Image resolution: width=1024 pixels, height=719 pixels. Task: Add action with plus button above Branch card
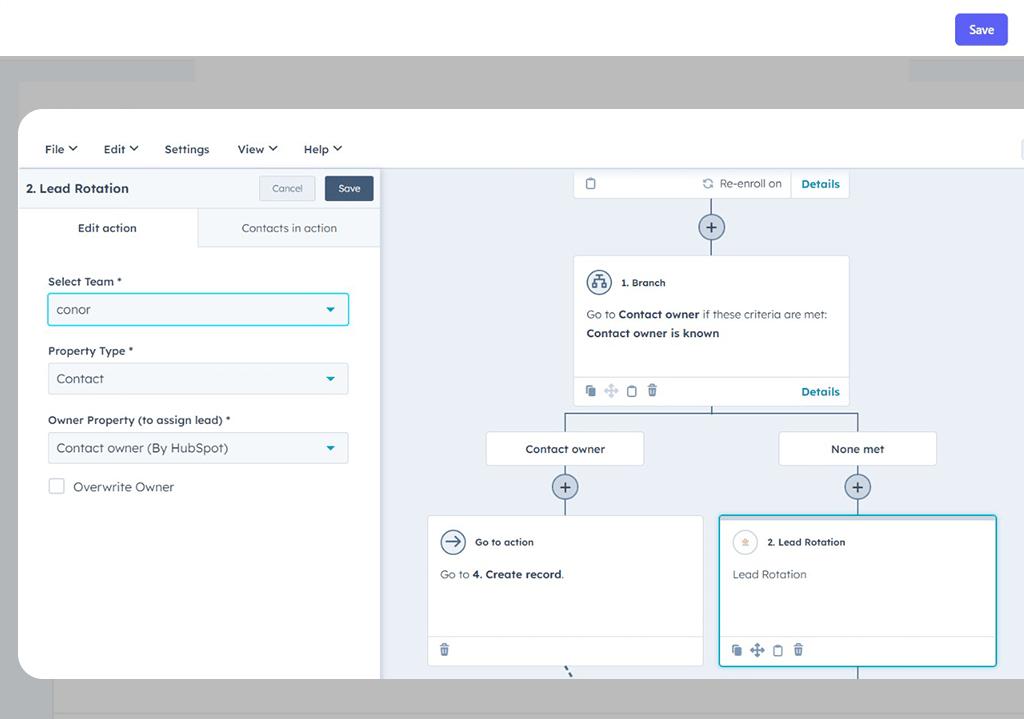click(x=711, y=227)
